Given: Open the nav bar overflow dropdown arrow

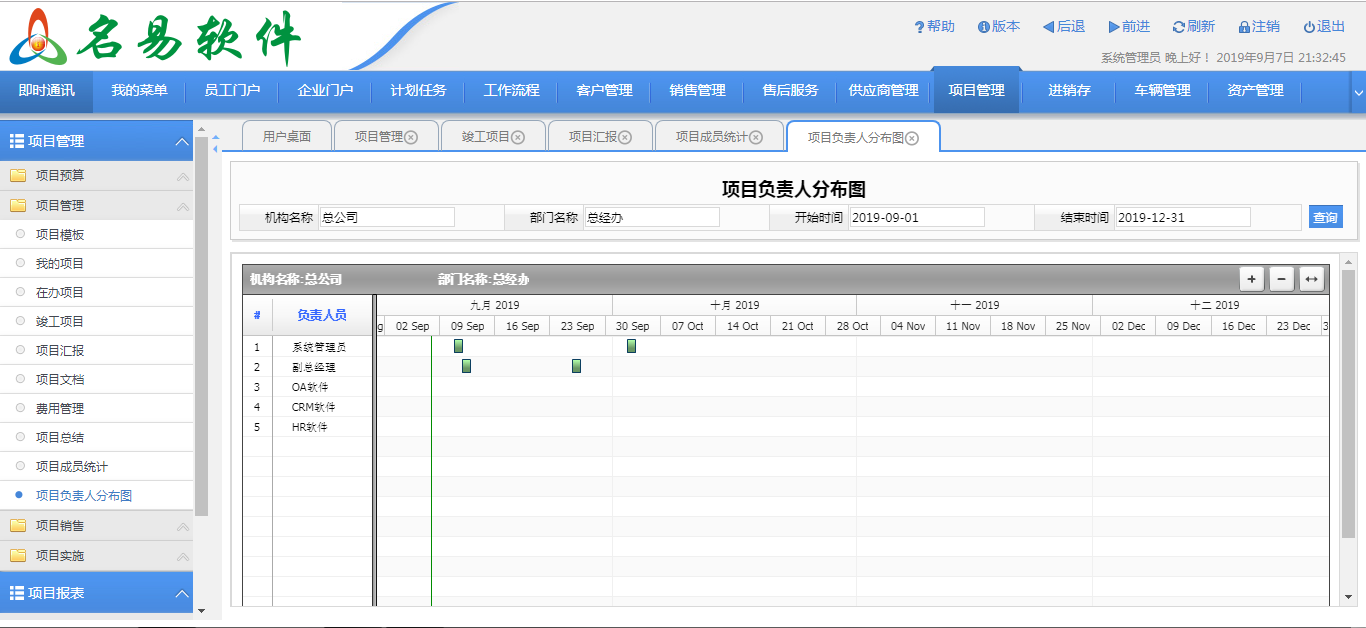Looking at the screenshot, I should [x=1357, y=92].
